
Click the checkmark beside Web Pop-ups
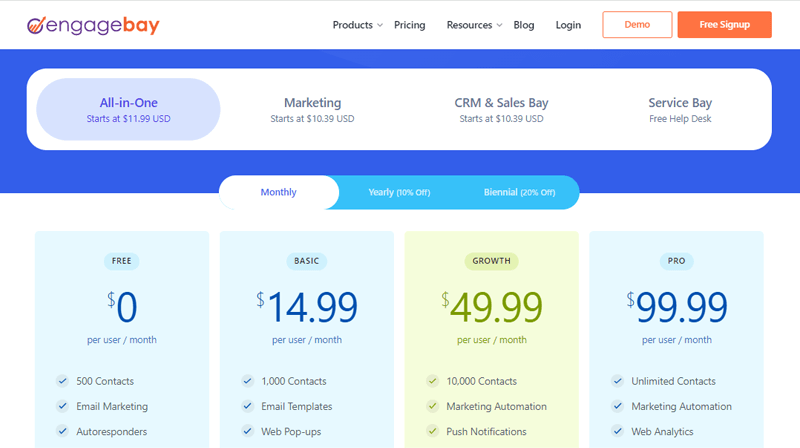247,431
